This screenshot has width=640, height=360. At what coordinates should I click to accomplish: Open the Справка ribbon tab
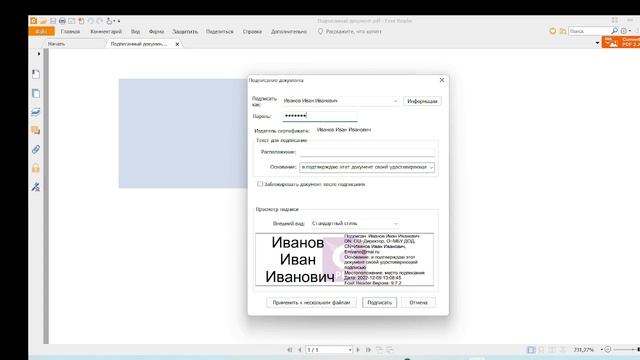(252, 31)
